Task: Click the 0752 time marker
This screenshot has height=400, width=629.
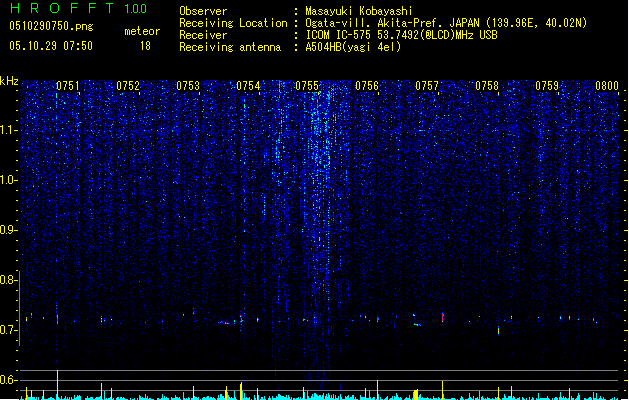Action: (128, 86)
